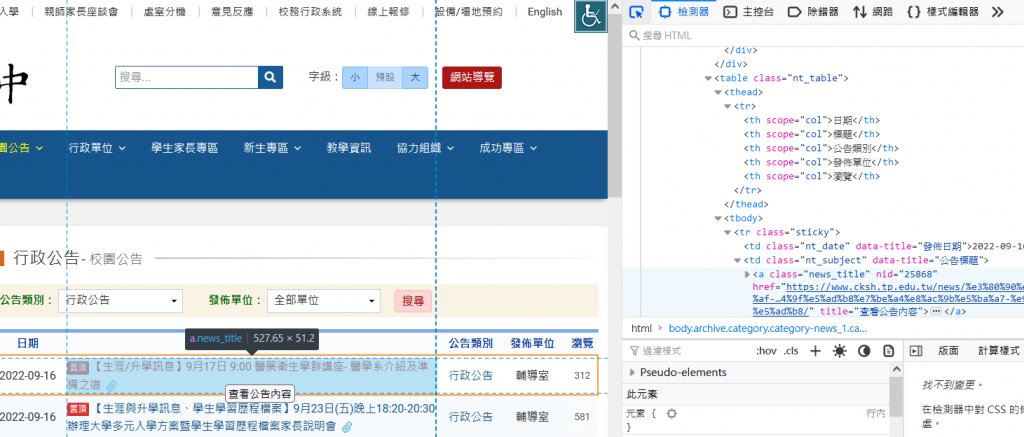Select the <th scope="col">瀏覽 DOM line
The width and height of the screenshot is (1024, 437).
point(812,176)
